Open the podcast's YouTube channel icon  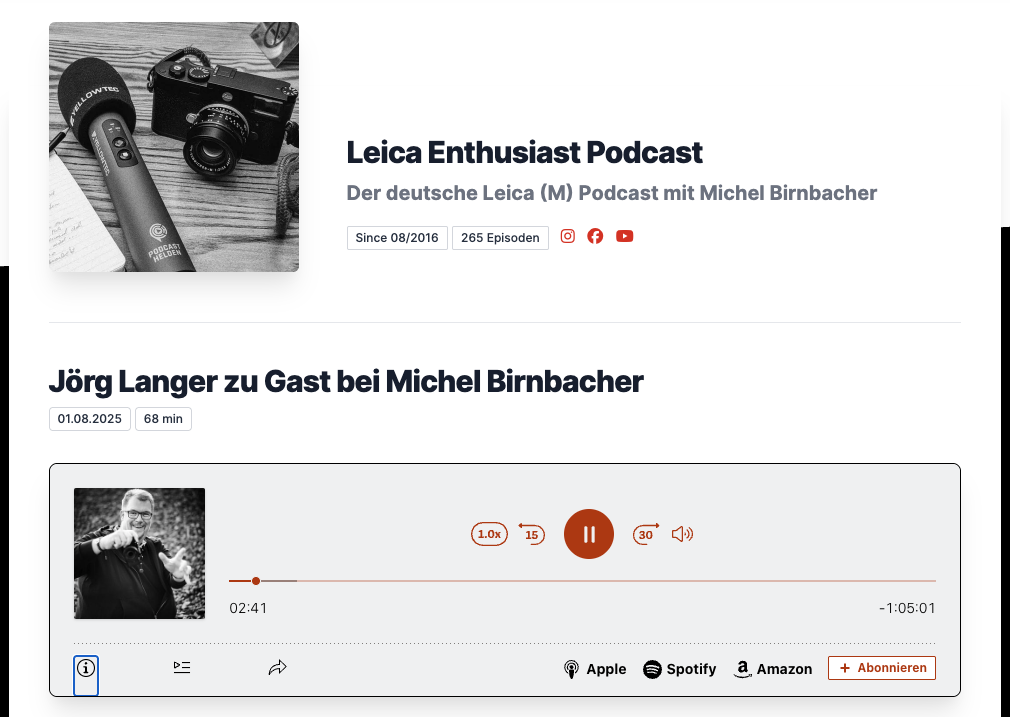[624, 236]
